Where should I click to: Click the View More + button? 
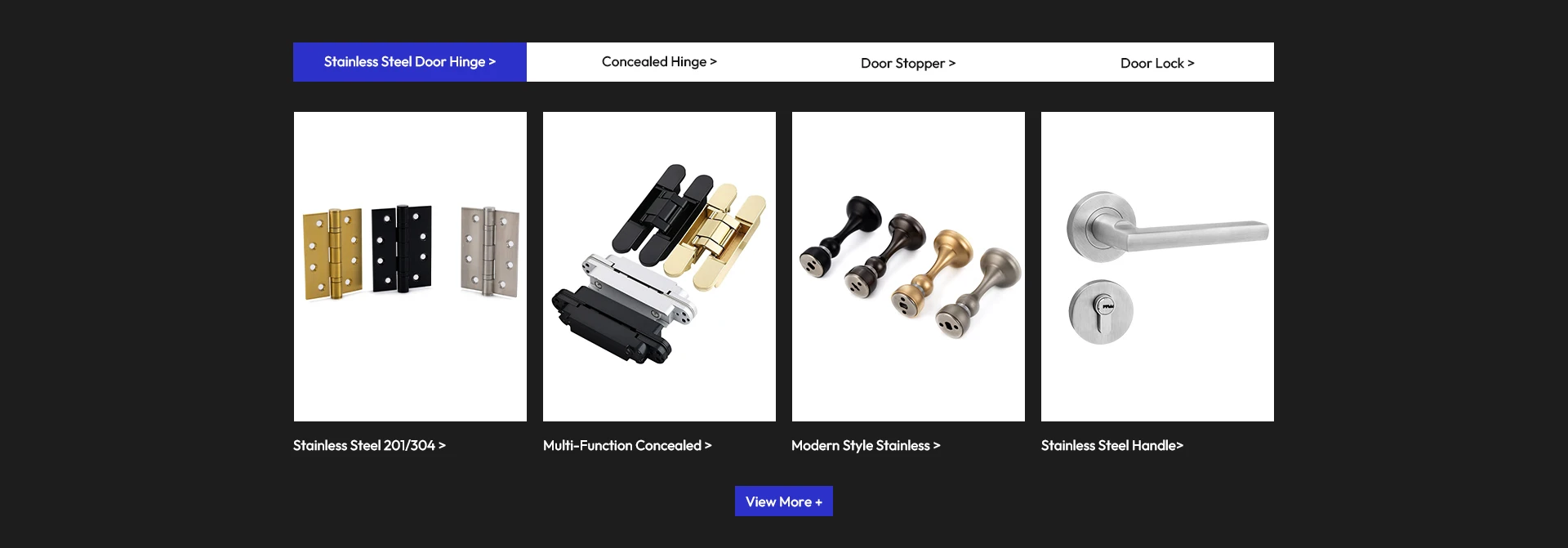(784, 501)
